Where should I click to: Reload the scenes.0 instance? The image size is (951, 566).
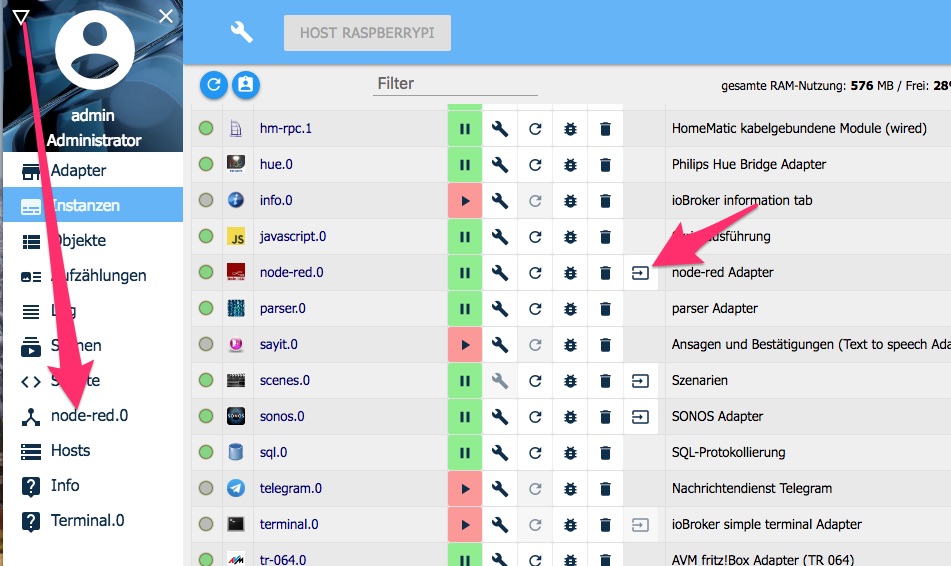point(535,381)
